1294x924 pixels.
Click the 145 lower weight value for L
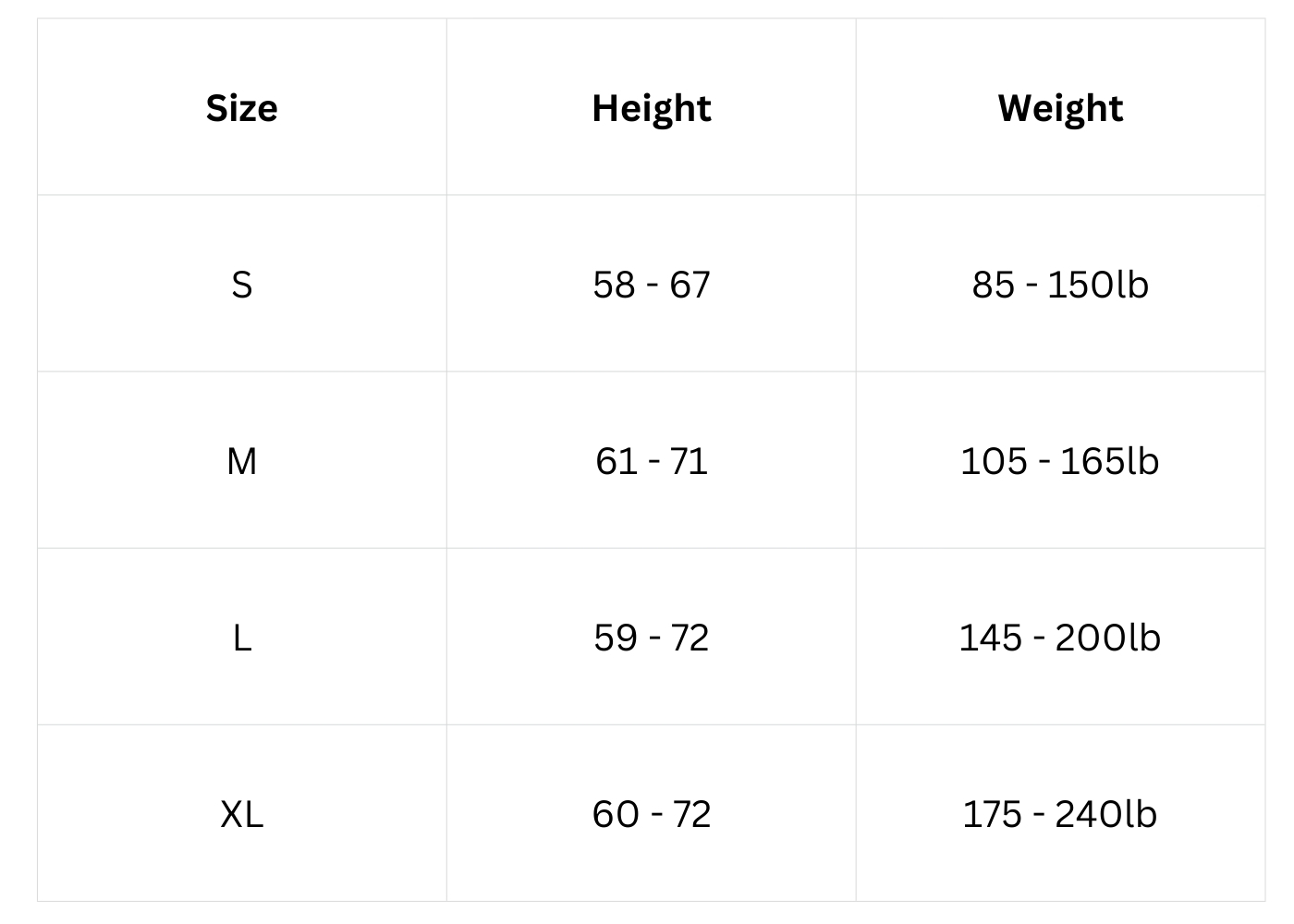991,638
